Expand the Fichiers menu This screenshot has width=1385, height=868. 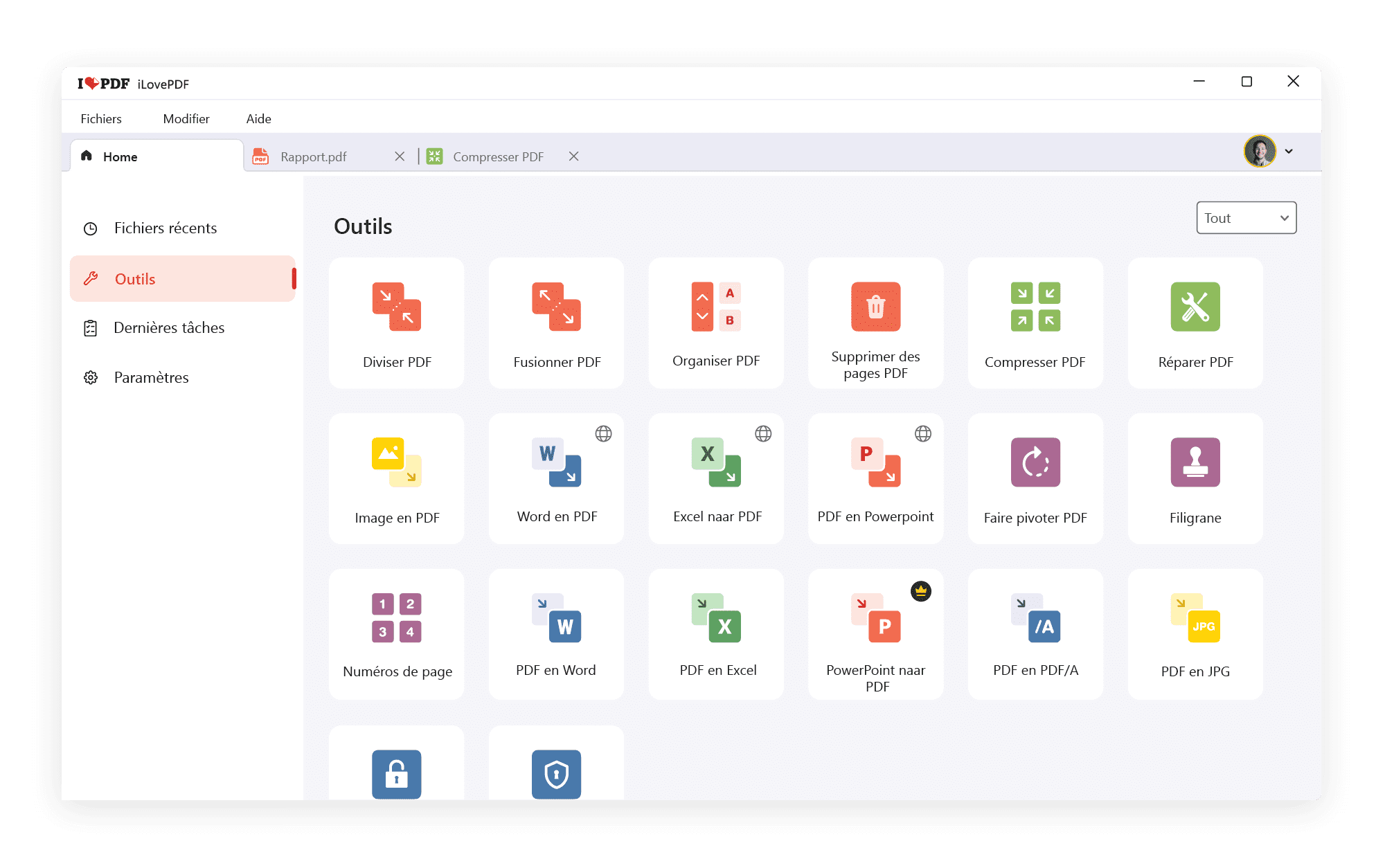(x=101, y=119)
